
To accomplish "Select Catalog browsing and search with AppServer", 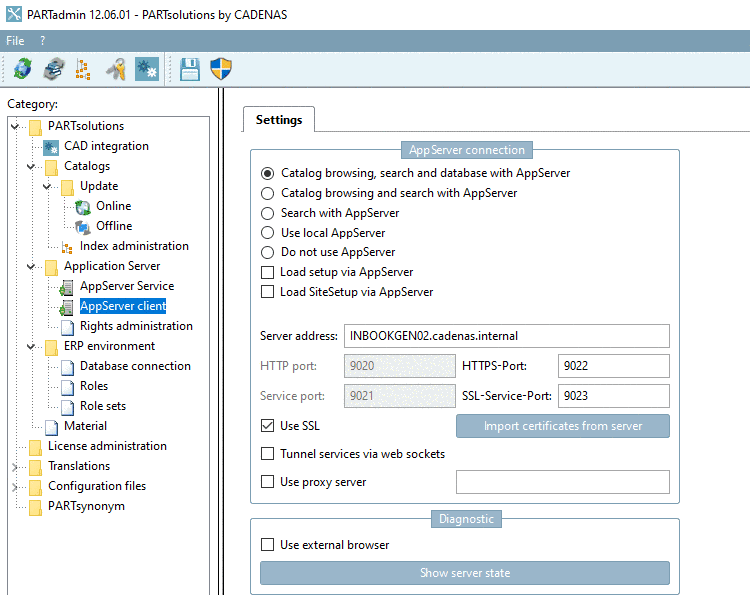I will click(x=267, y=193).
